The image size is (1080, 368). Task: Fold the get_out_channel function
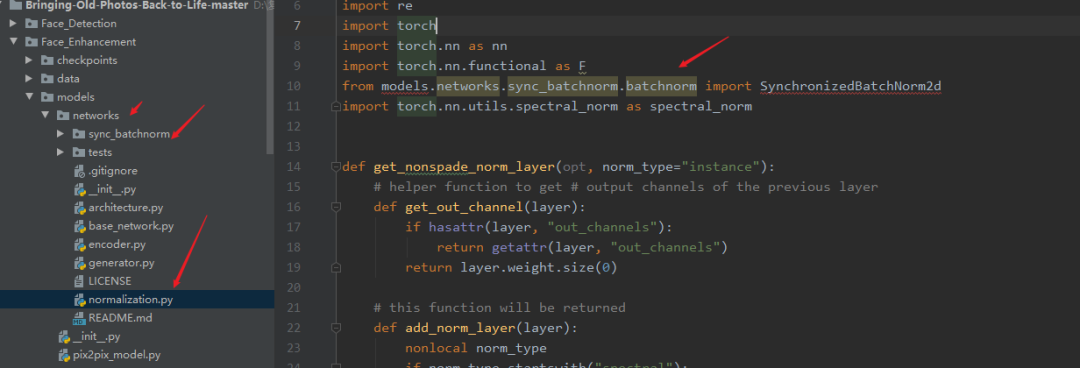pyautogui.click(x=336, y=207)
